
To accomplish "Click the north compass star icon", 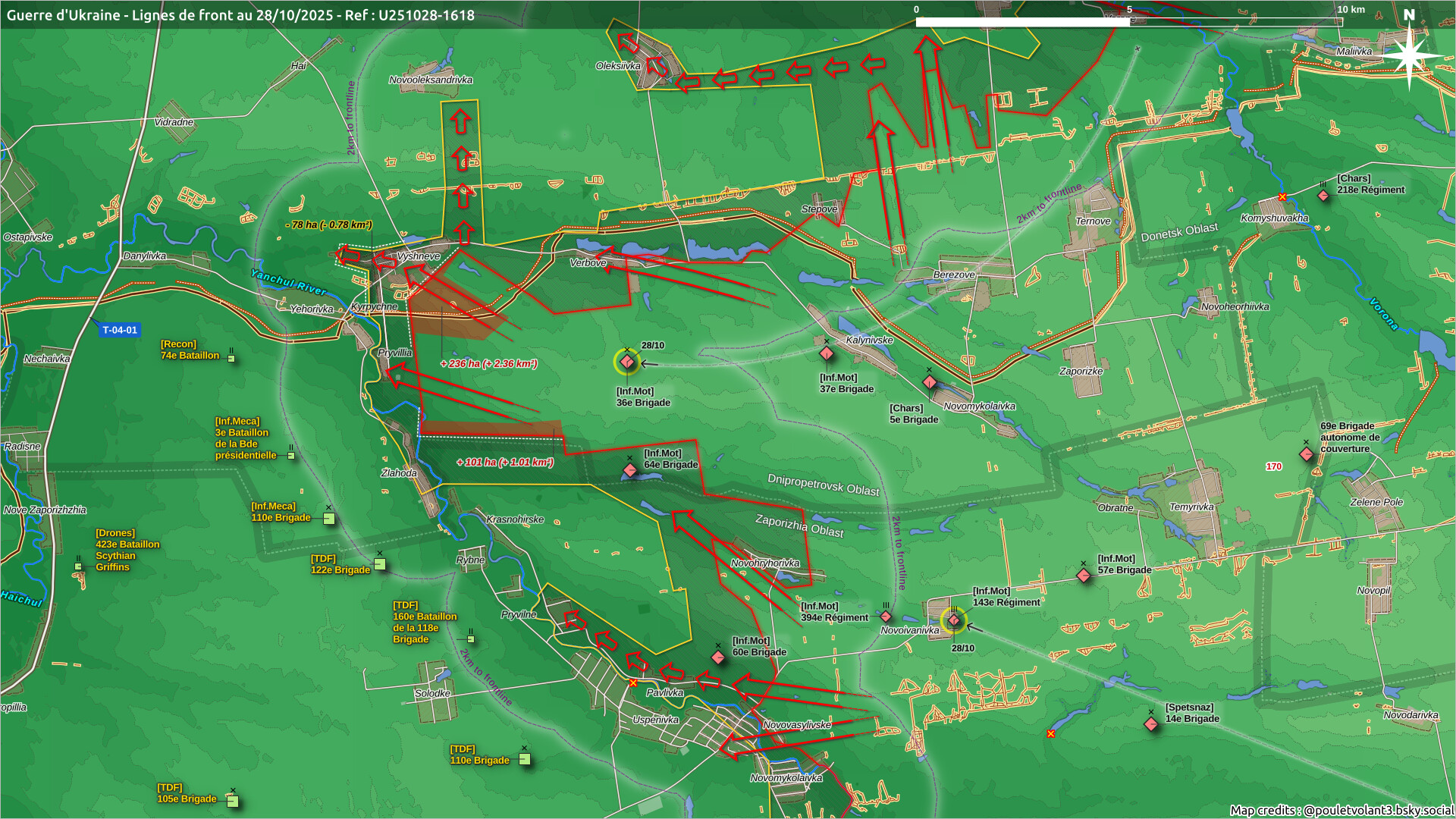I will 1409,57.
